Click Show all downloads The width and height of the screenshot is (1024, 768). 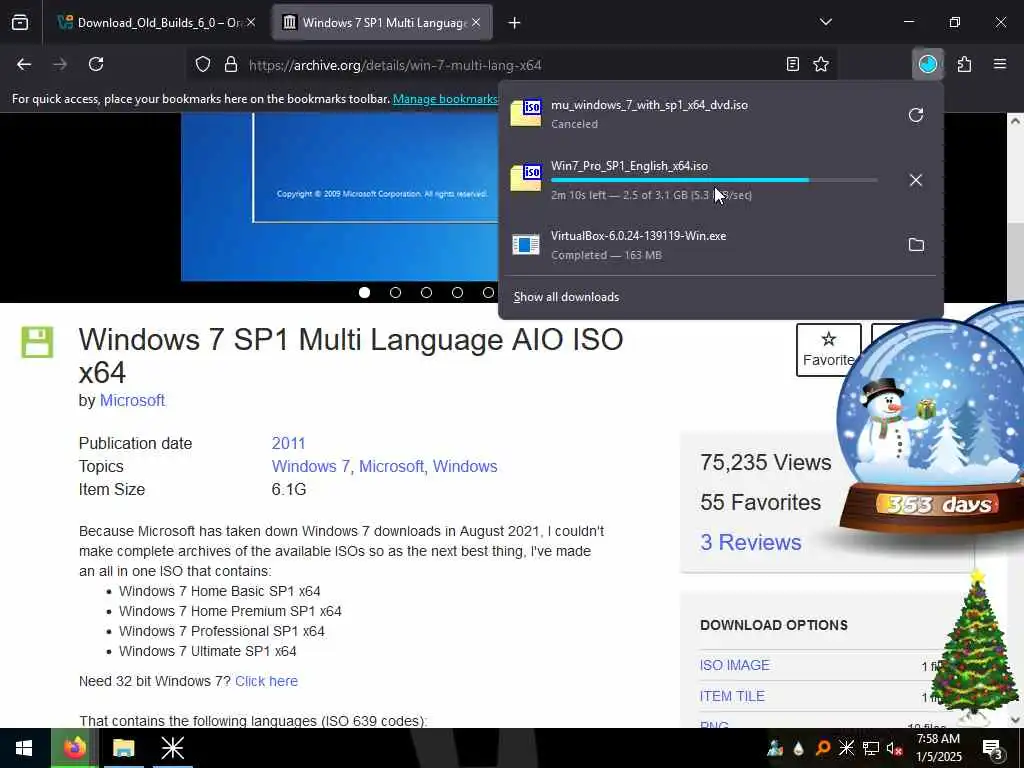pyautogui.click(x=566, y=297)
